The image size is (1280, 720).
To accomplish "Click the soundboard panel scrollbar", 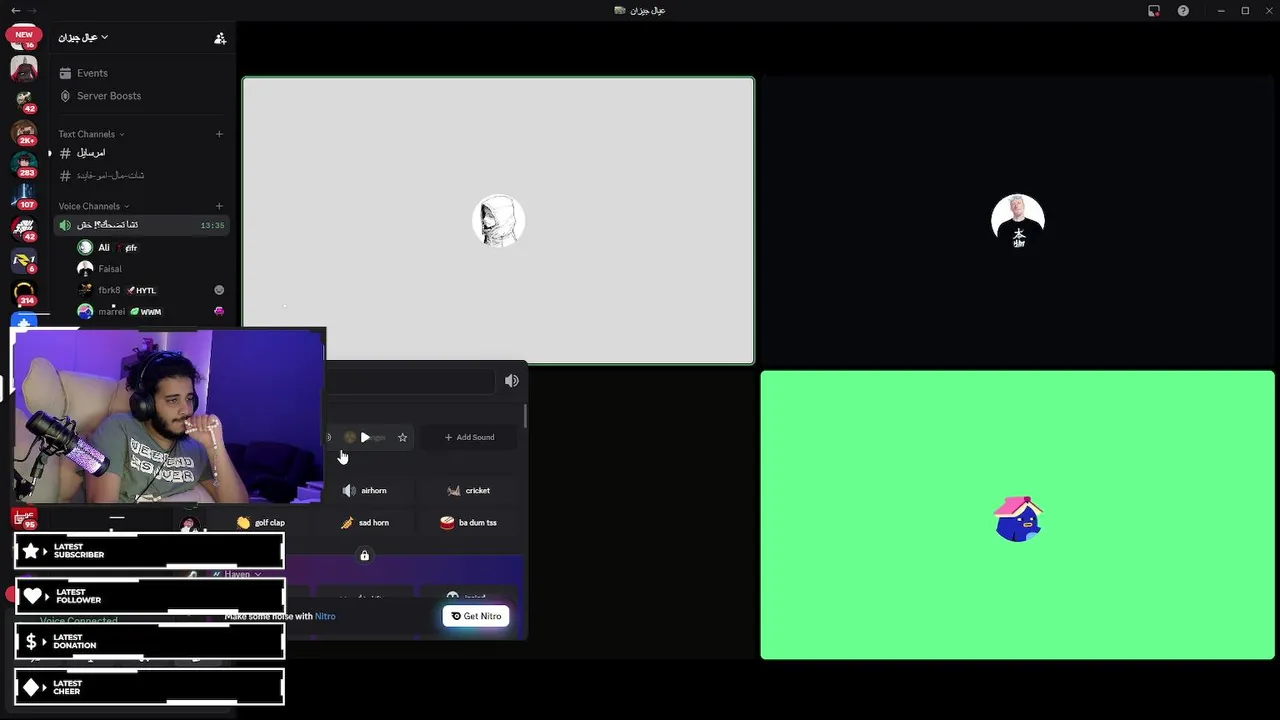I will [x=524, y=416].
